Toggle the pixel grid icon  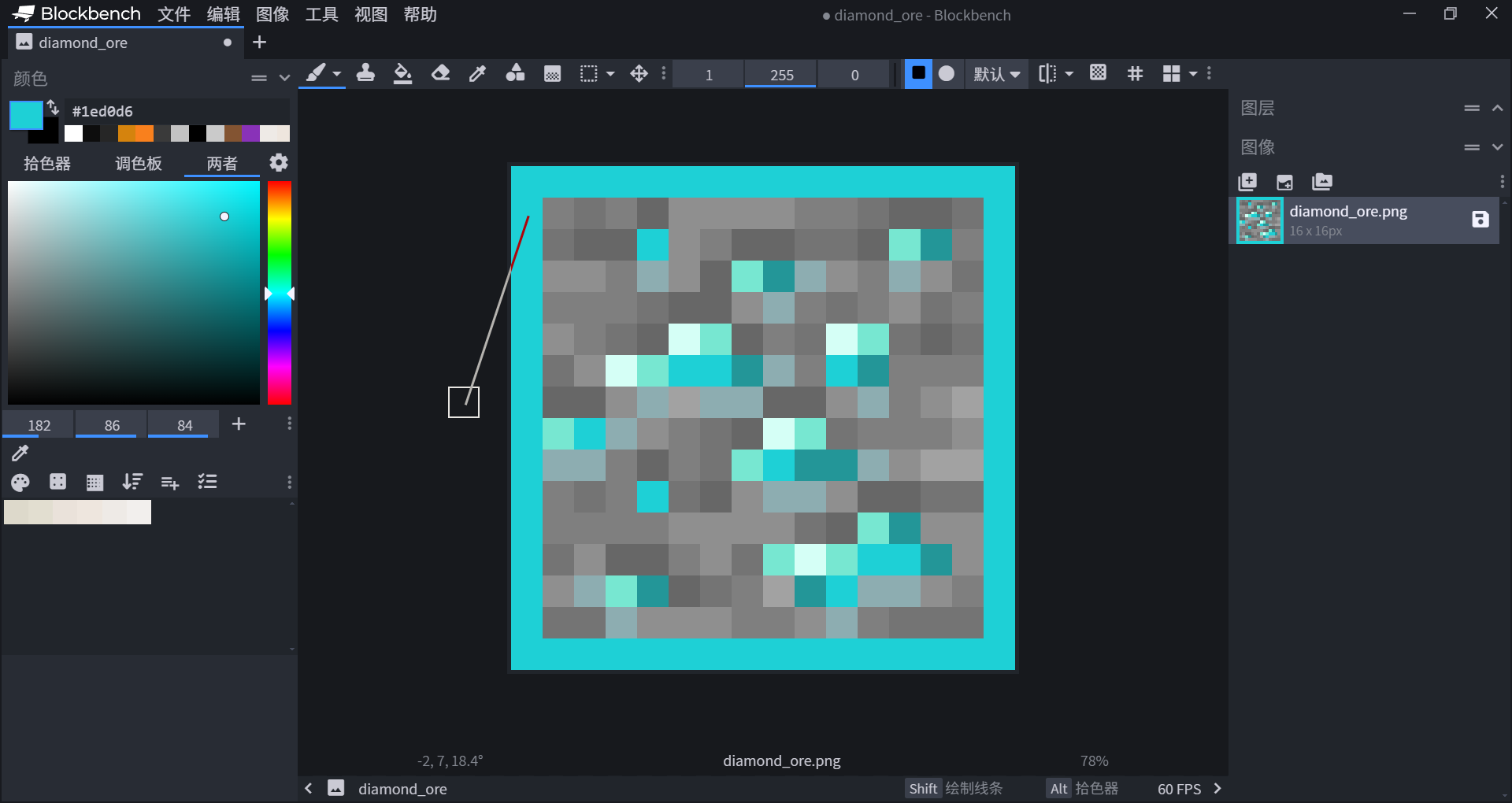point(1135,74)
